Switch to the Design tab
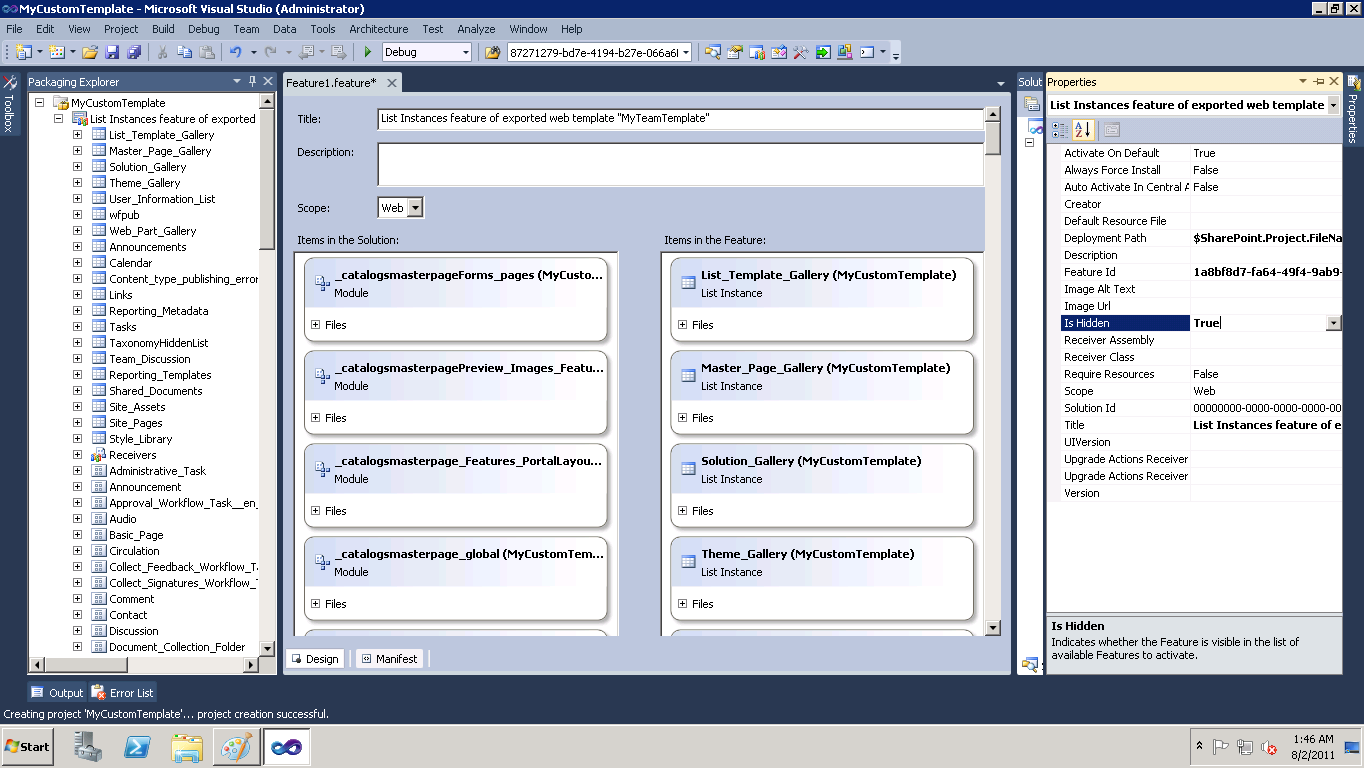This screenshot has width=1364, height=768. (x=315, y=659)
